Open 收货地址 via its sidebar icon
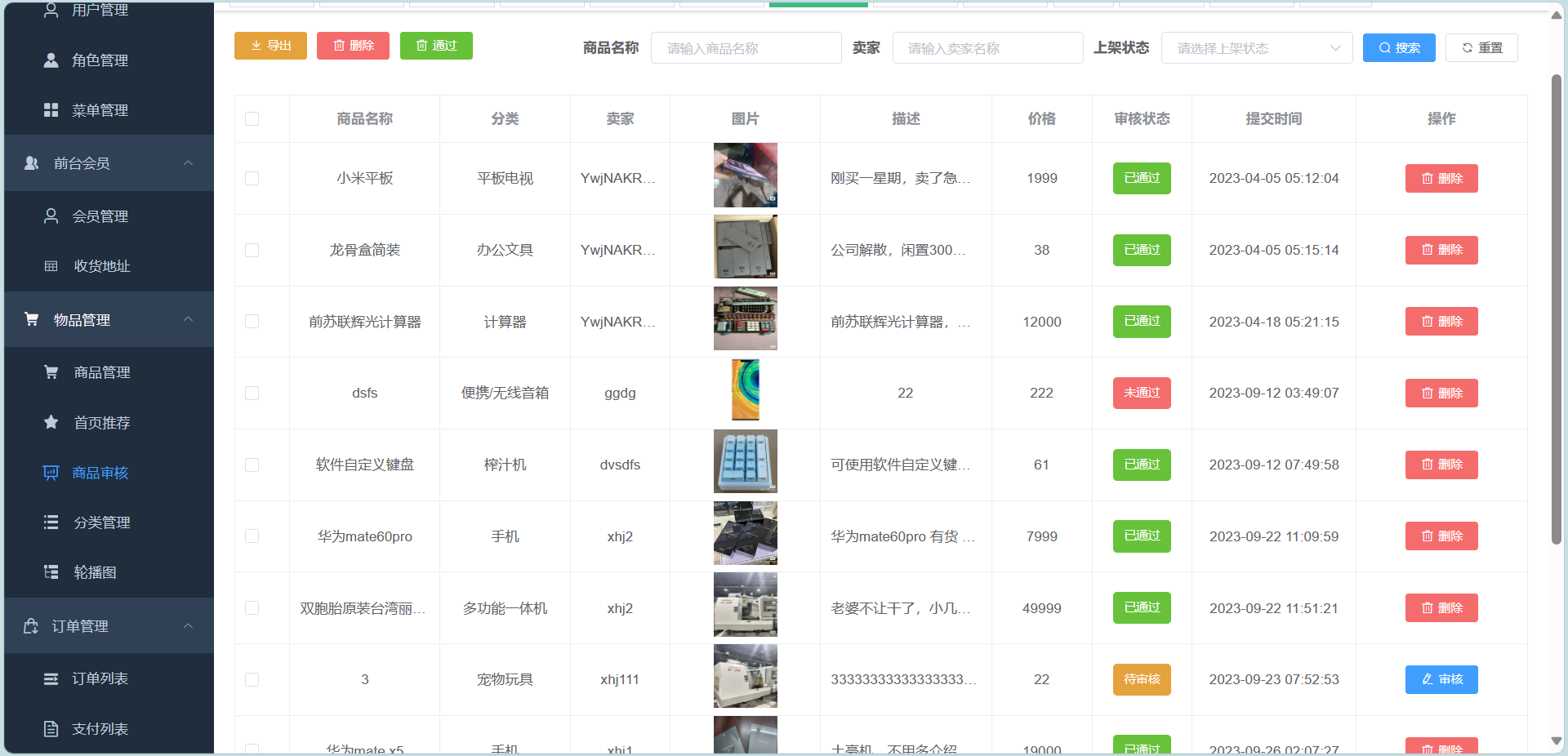The height and width of the screenshot is (756, 1568). (x=51, y=265)
